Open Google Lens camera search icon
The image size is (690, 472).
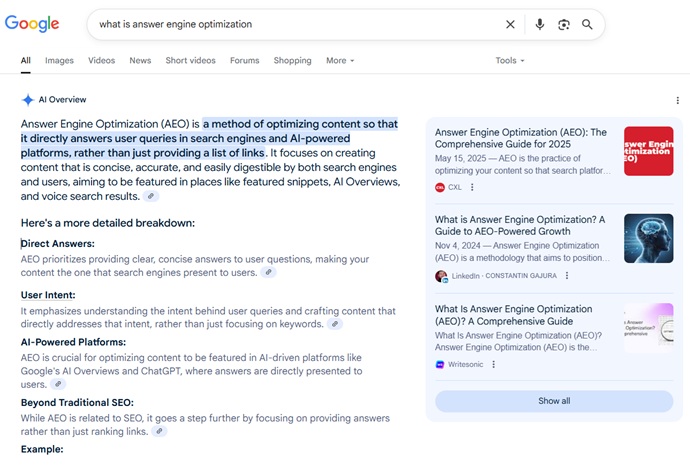(564, 25)
